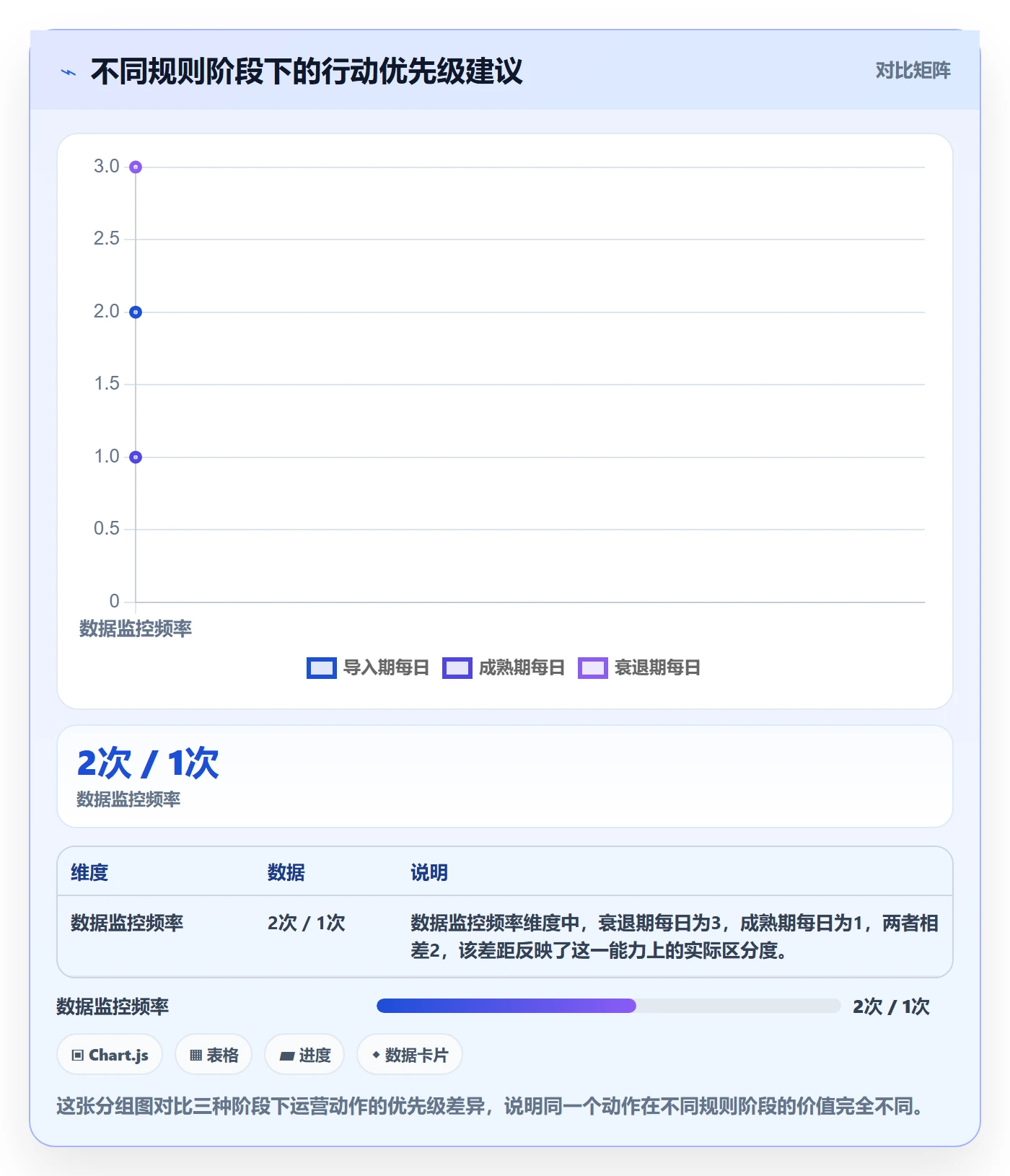
Task: Click the title 不同规则阶段下的行动优先级建议
Action: (307, 71)
